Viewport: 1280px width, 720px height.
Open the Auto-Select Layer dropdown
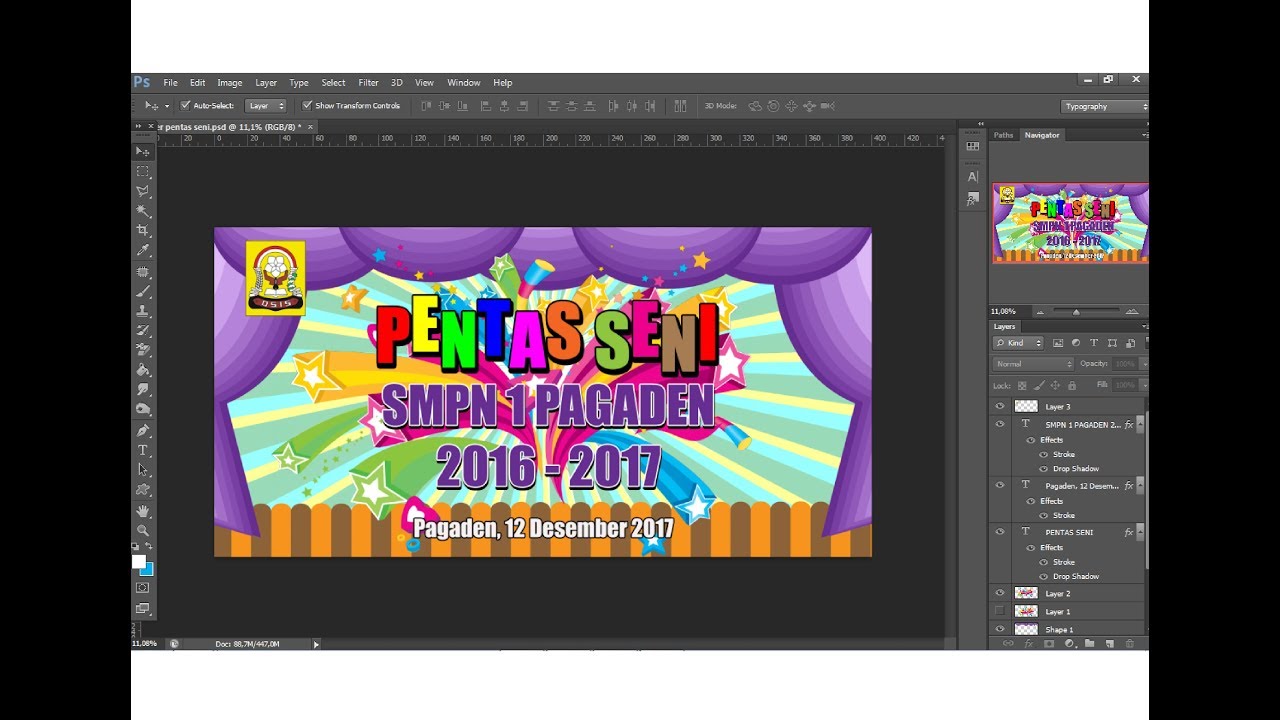(x=266, y=105)
